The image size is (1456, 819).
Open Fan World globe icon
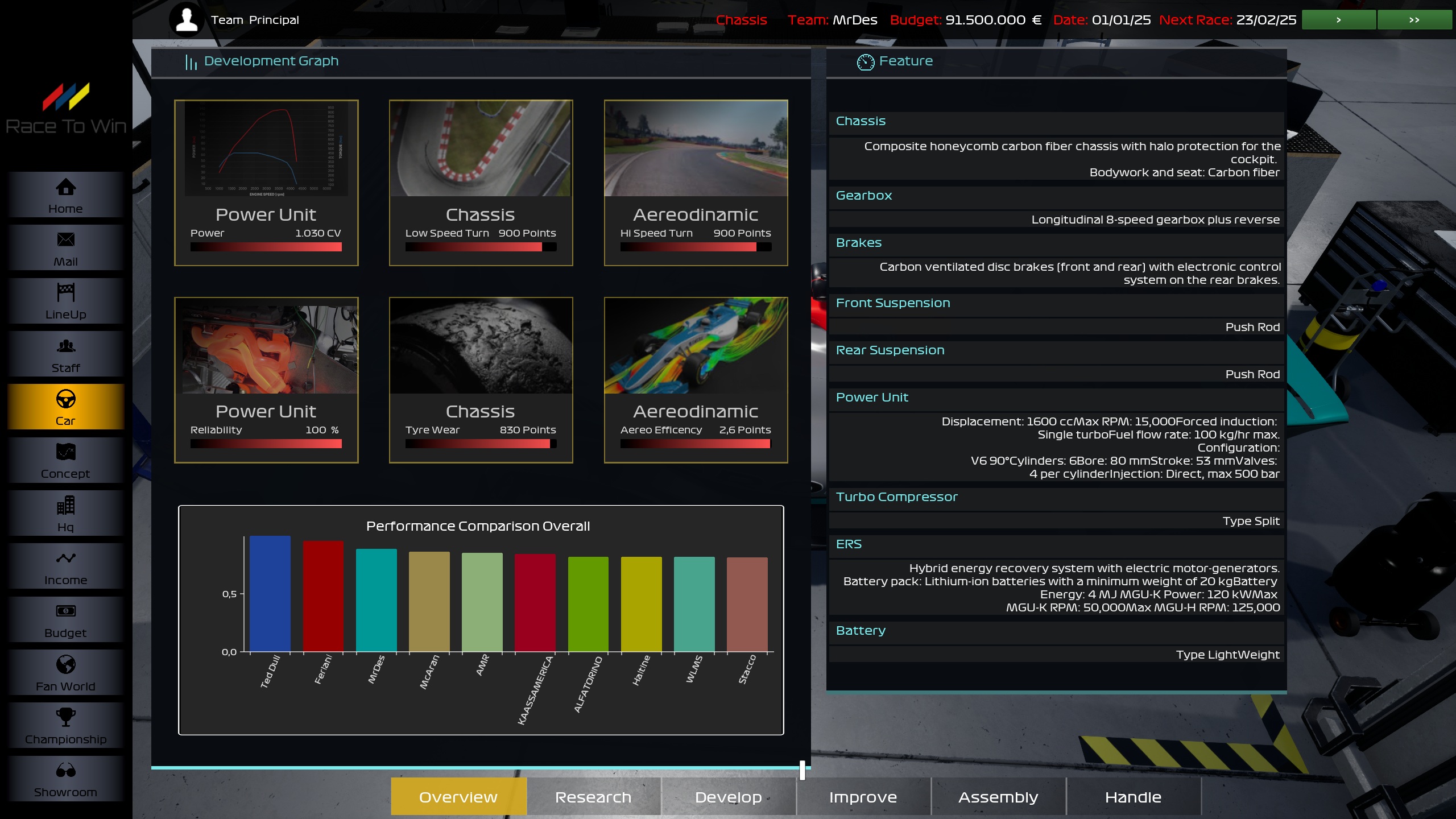click(65, 664)
